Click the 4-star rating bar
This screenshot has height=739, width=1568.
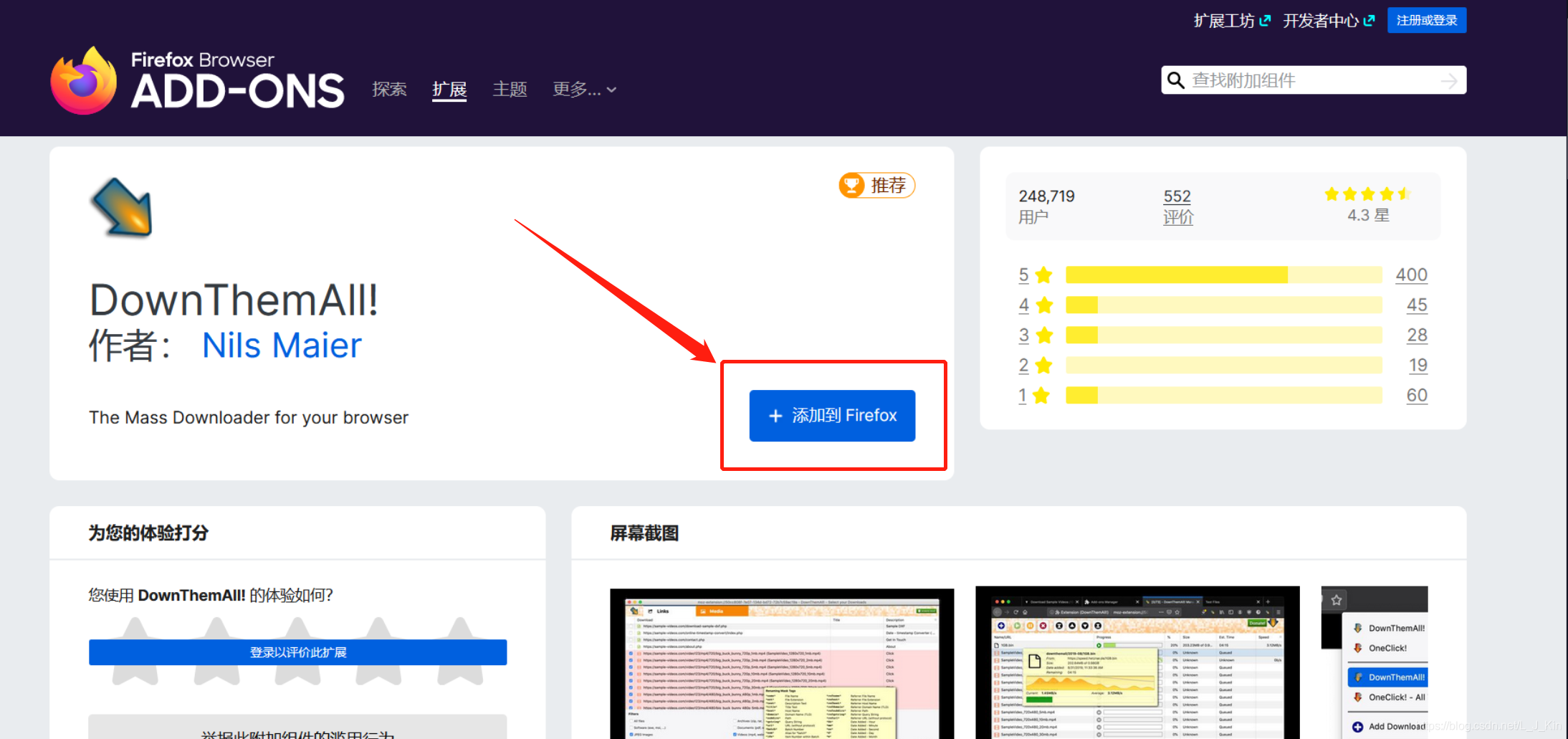point(1224,305)
